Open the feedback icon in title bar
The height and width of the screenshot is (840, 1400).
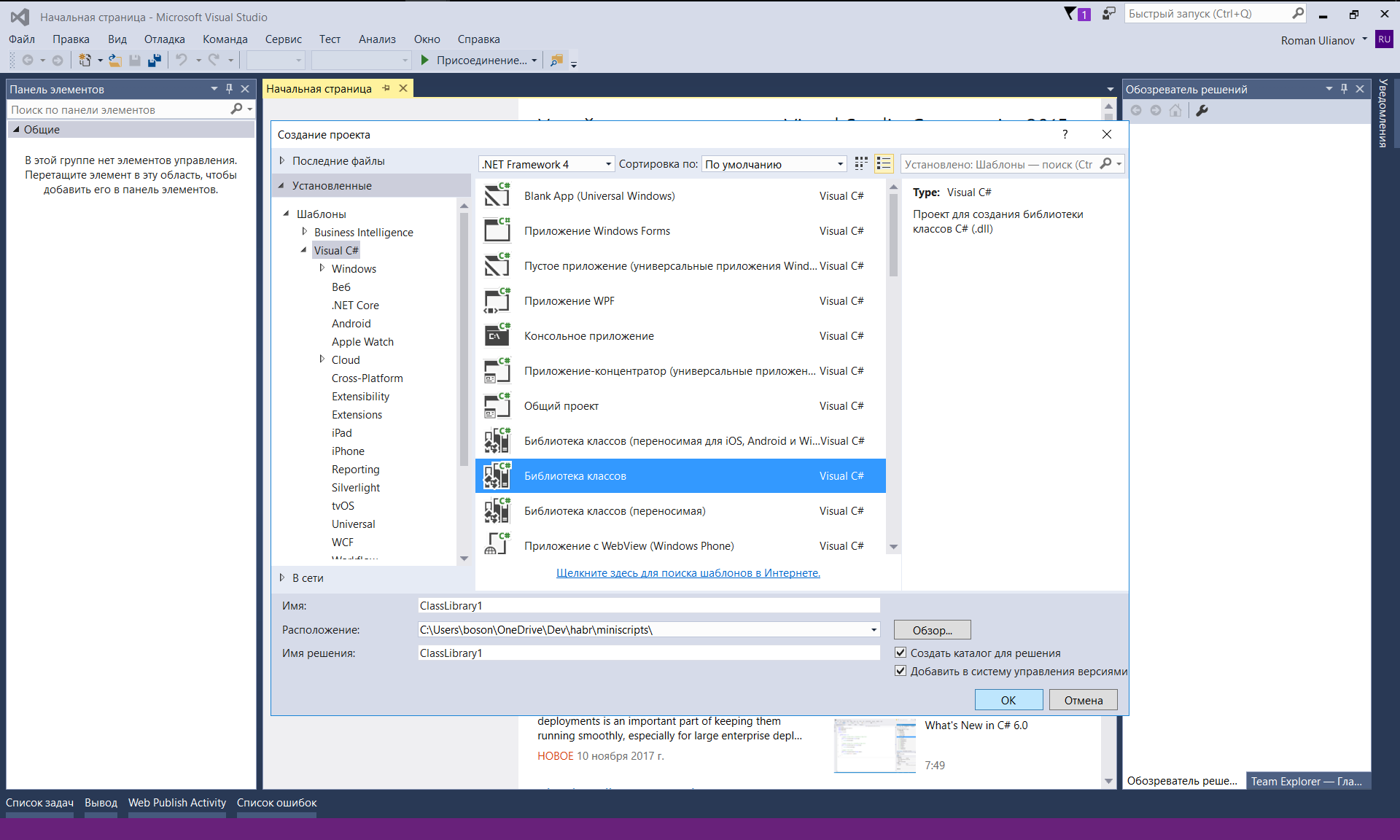1108,13
